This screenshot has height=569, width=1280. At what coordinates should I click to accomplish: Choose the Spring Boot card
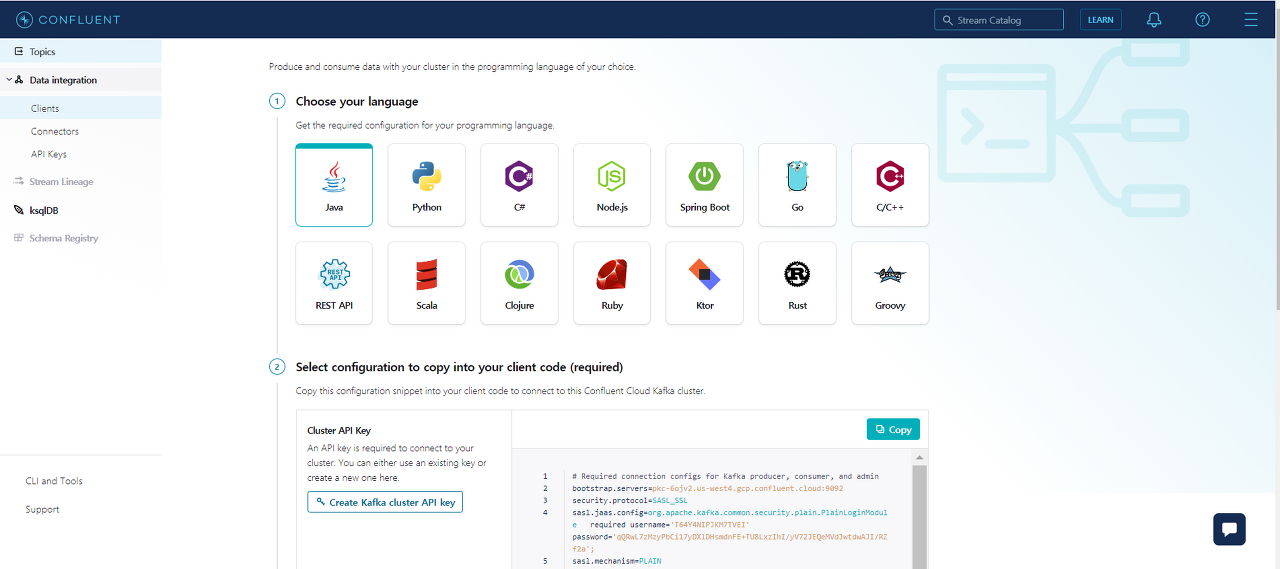point(705,185)
